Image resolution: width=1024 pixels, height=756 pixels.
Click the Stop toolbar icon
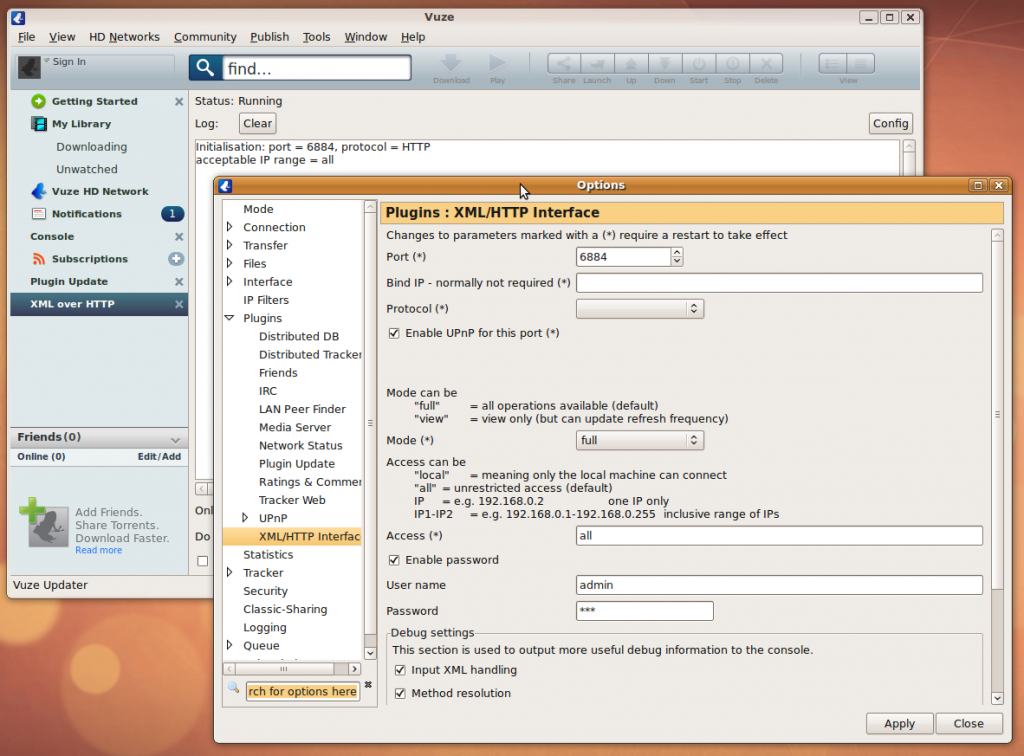point(733,64)
